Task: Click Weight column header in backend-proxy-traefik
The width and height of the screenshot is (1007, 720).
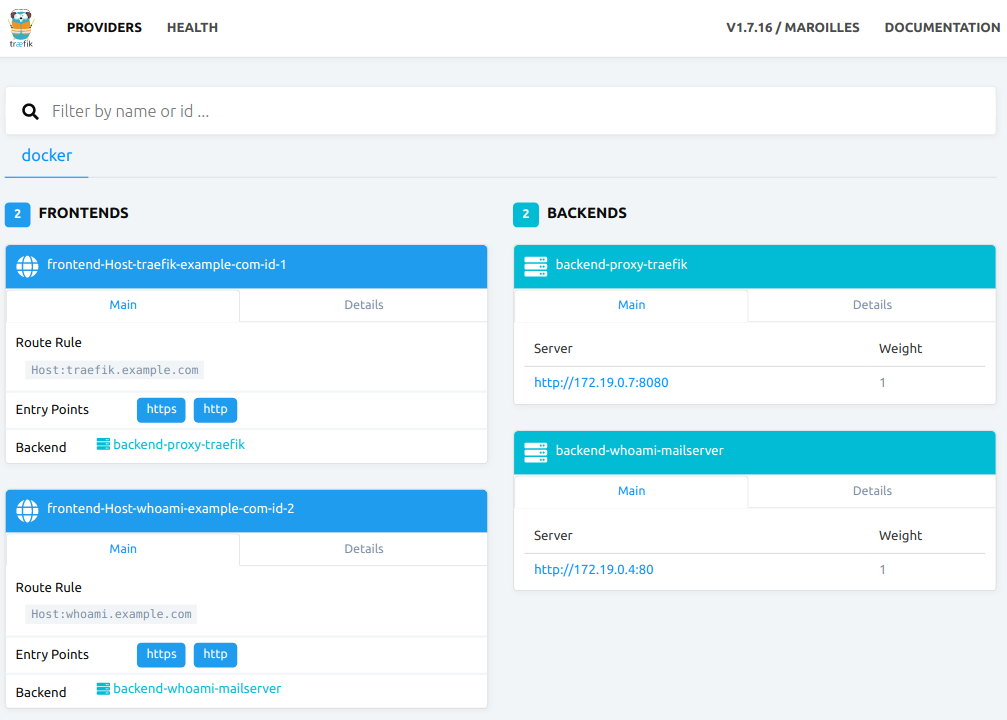Action: point(900,349)
